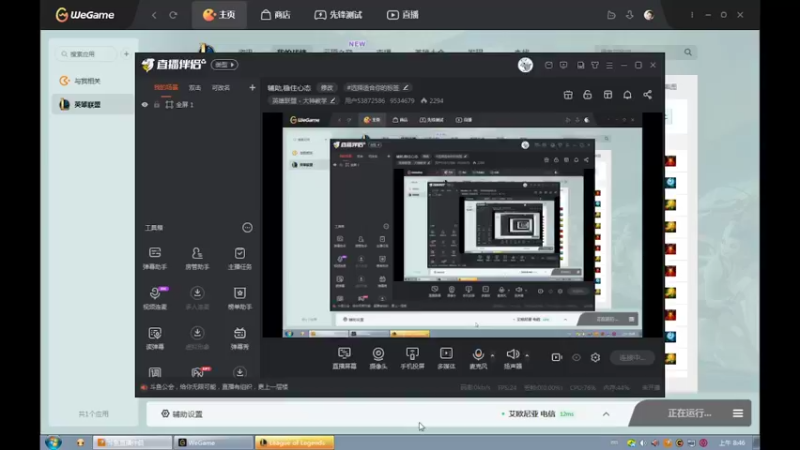
Task: Click toolbox more options circle icon
Action: tap(247, 228)
